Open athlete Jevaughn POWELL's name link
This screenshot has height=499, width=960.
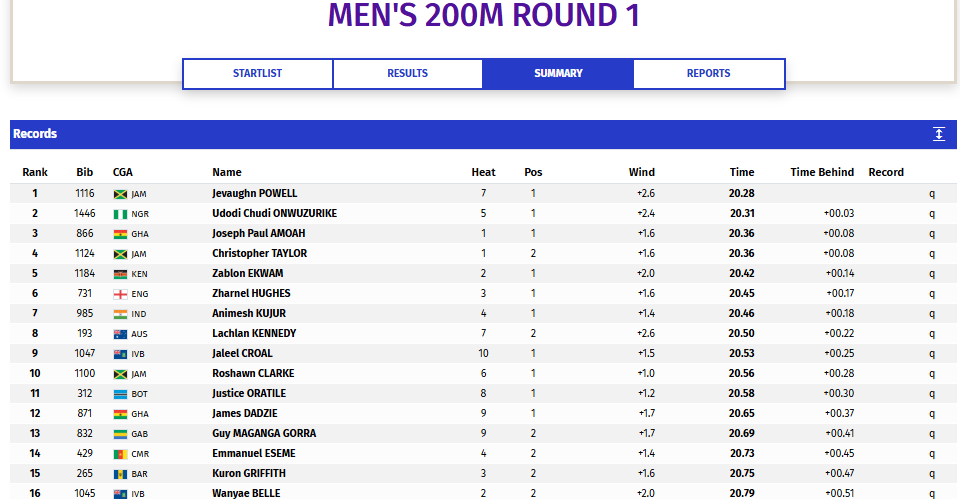[x=255, y=193]
